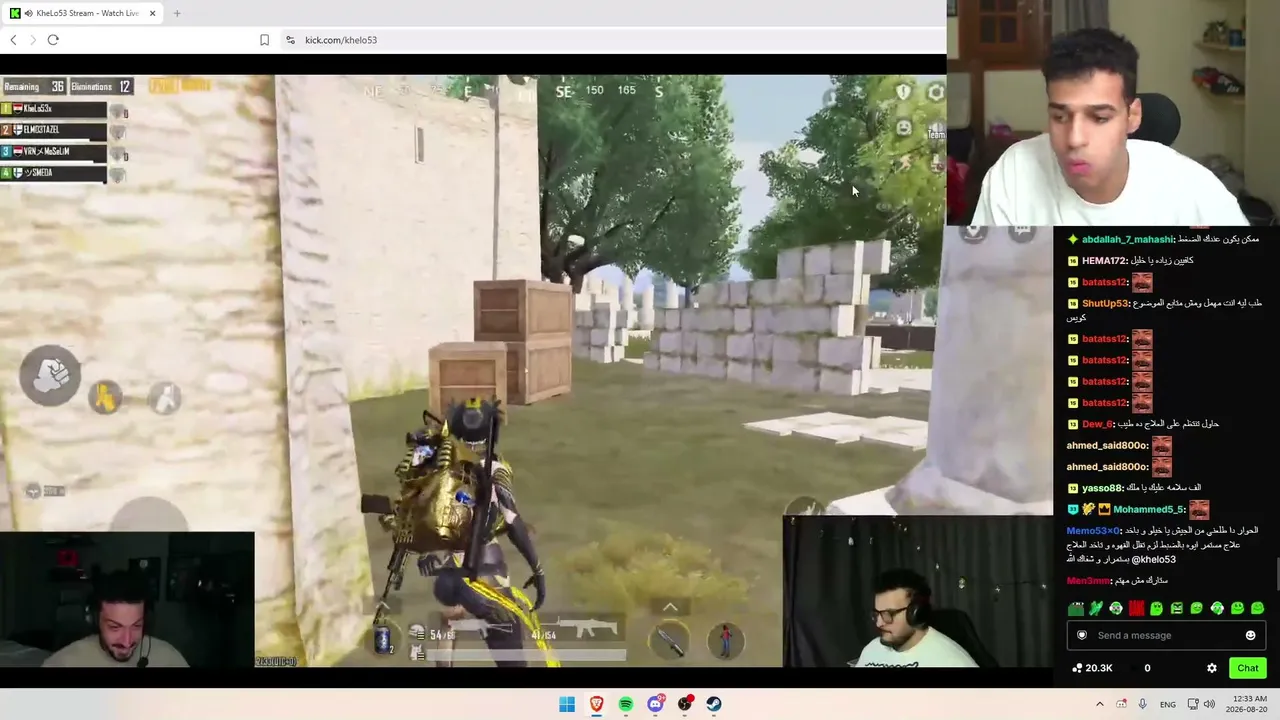1280x720 pixels.
Task: Open OBS Studio from the taskbar
Action: coord(685,704)
